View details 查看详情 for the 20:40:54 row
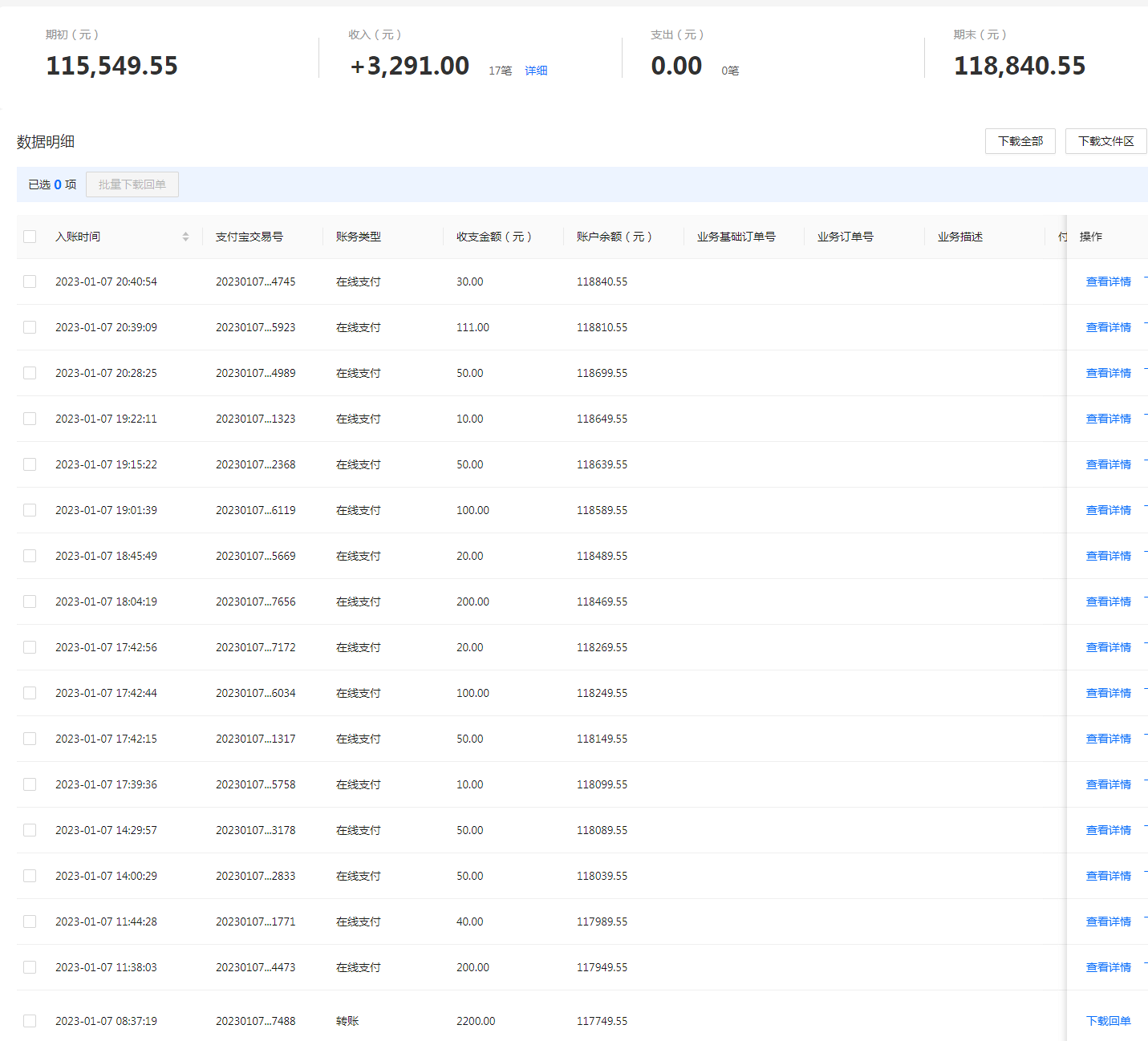 pyautogui.click(x=1109, y=282)
